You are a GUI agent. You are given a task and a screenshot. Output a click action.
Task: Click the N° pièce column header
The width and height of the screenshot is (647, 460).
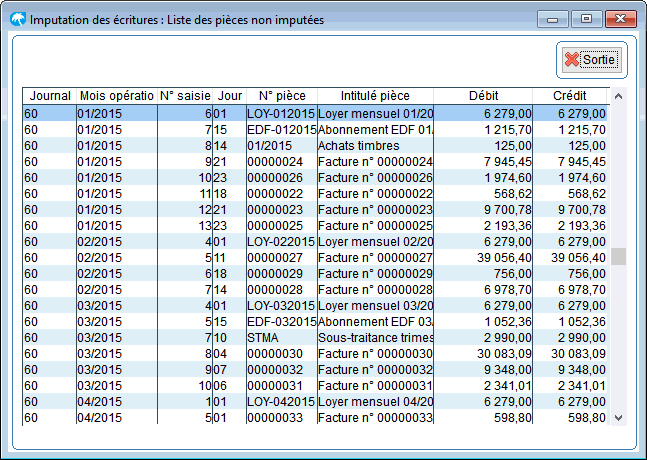point(280,96)
